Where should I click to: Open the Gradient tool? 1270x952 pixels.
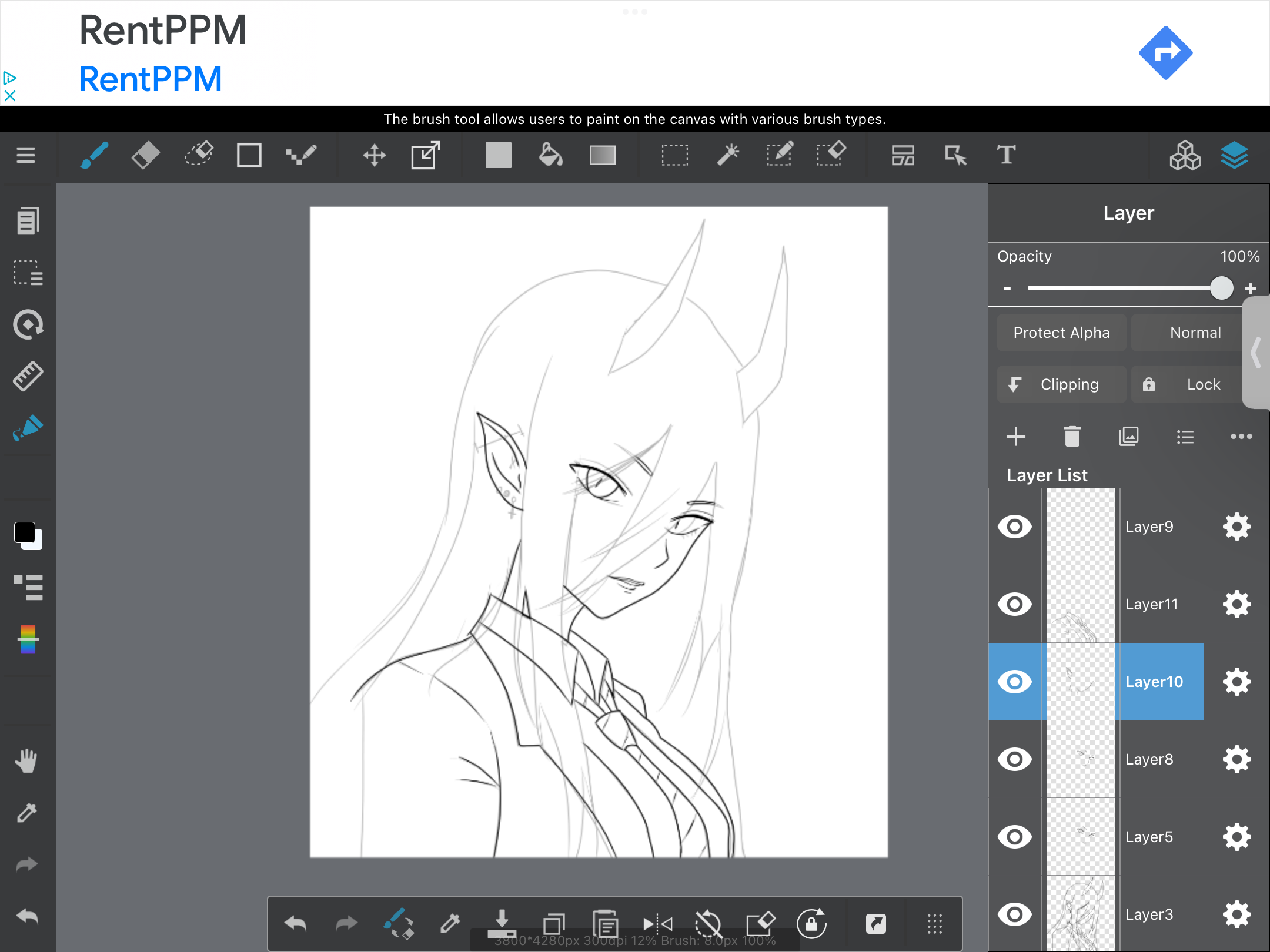(602, 156)
